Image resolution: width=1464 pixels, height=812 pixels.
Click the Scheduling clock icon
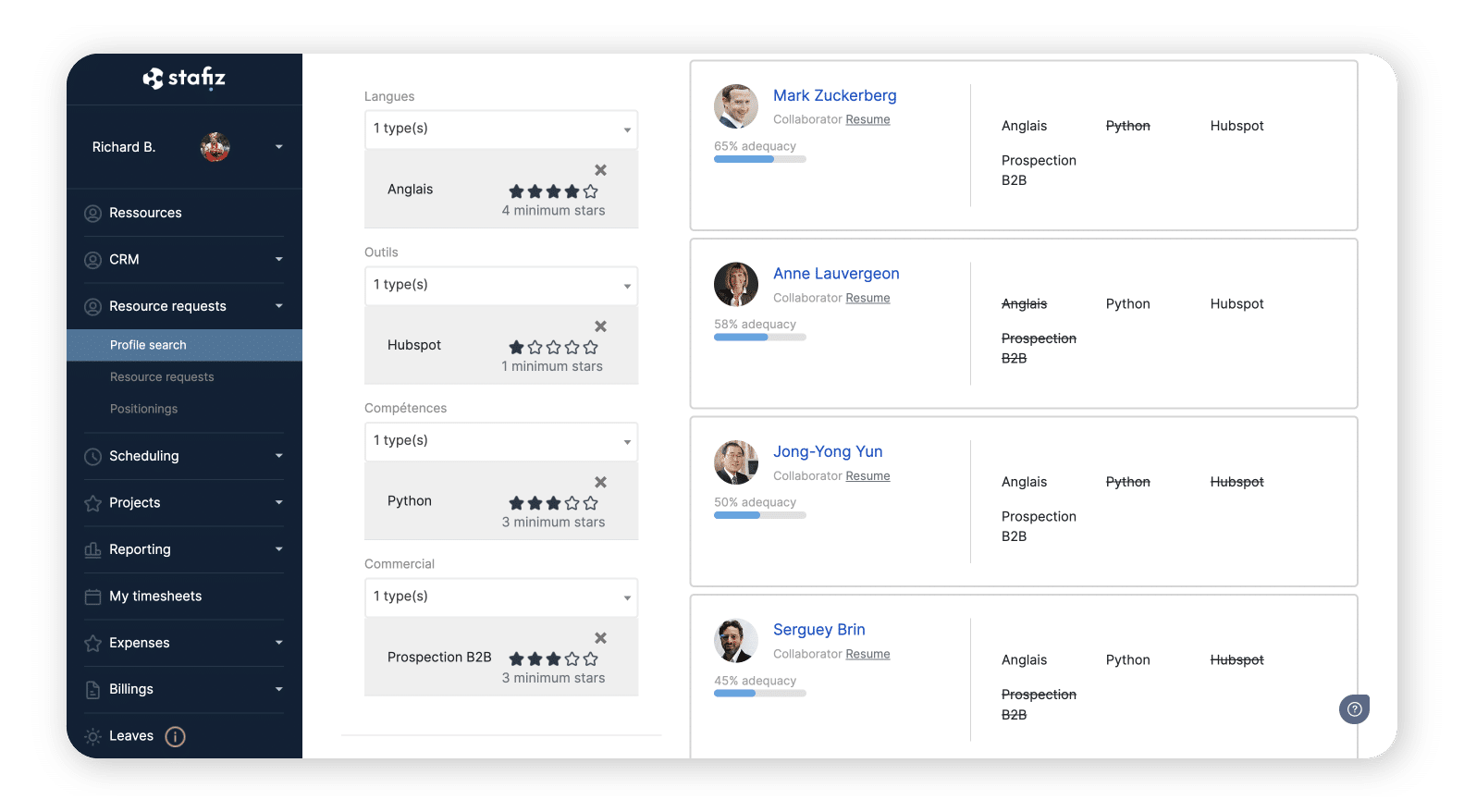pos(92,457)
